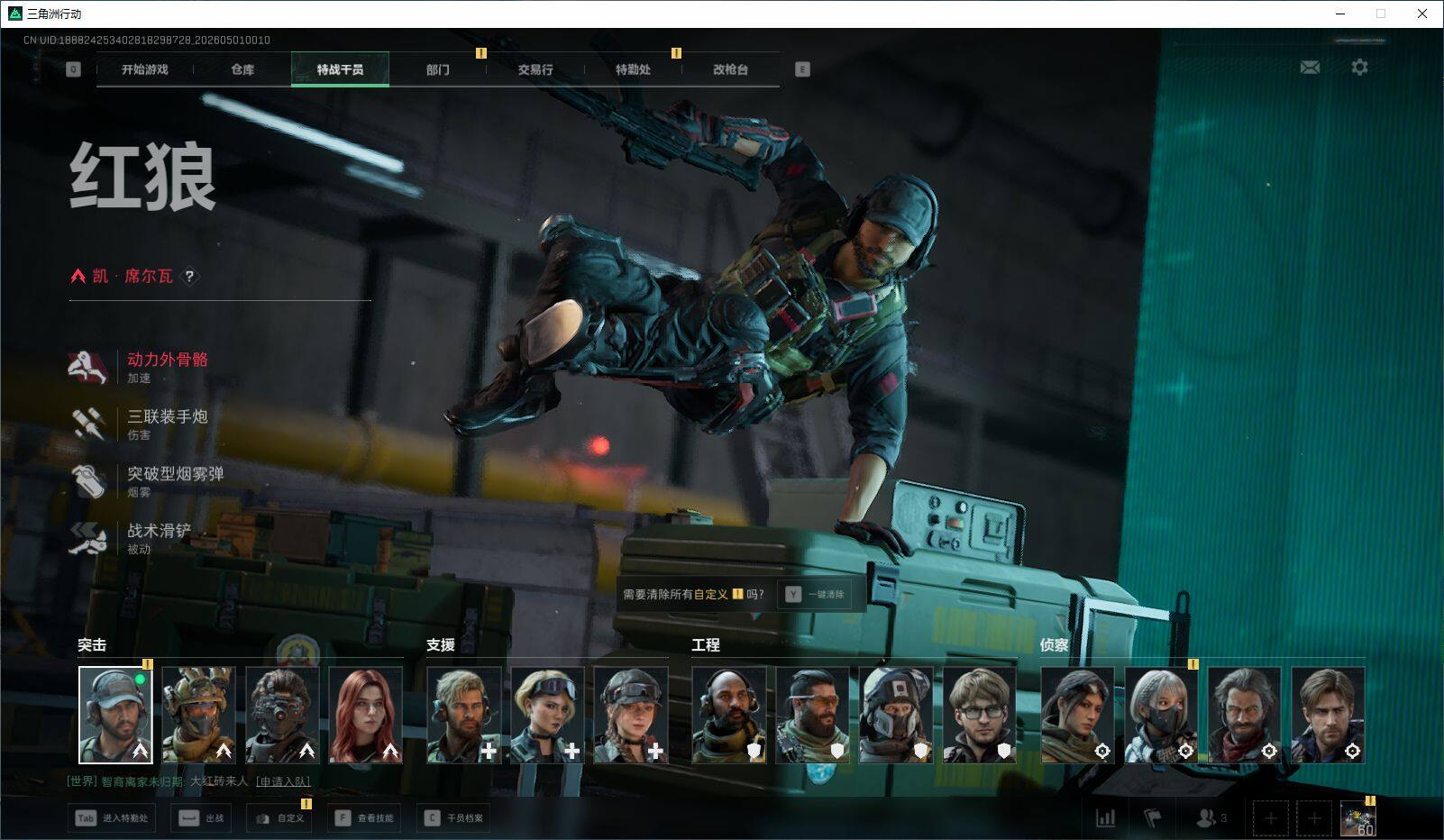Click the E key next-tab icon
Screen dimensions: 1444x840
tap(802, 69)
